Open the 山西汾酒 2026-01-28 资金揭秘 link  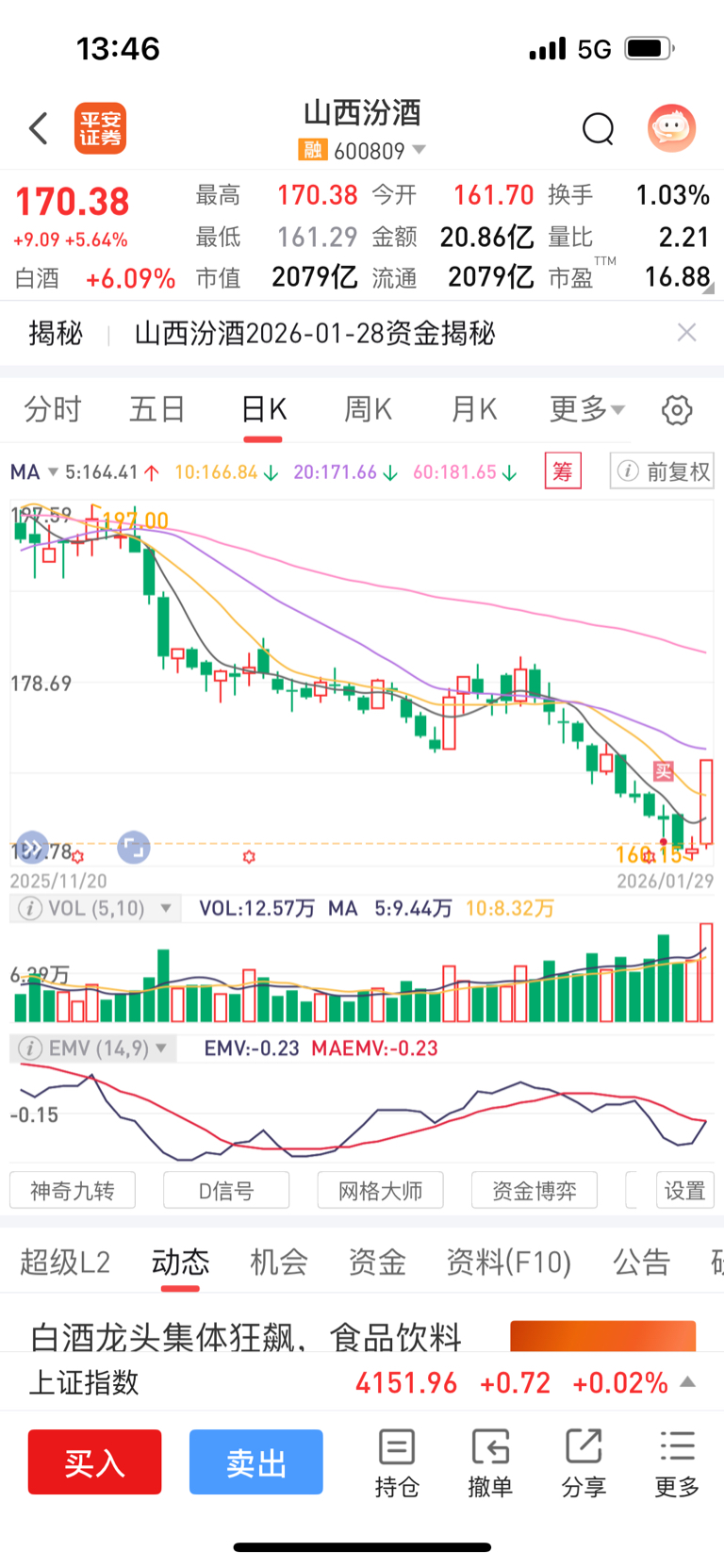tap(315, 333)
